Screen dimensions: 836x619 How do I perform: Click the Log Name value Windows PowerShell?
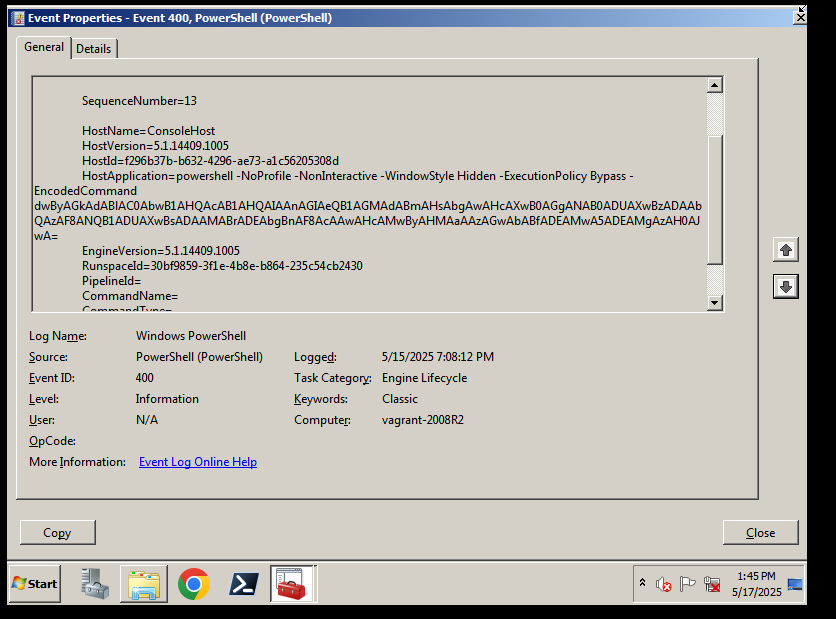coord(191,336)
